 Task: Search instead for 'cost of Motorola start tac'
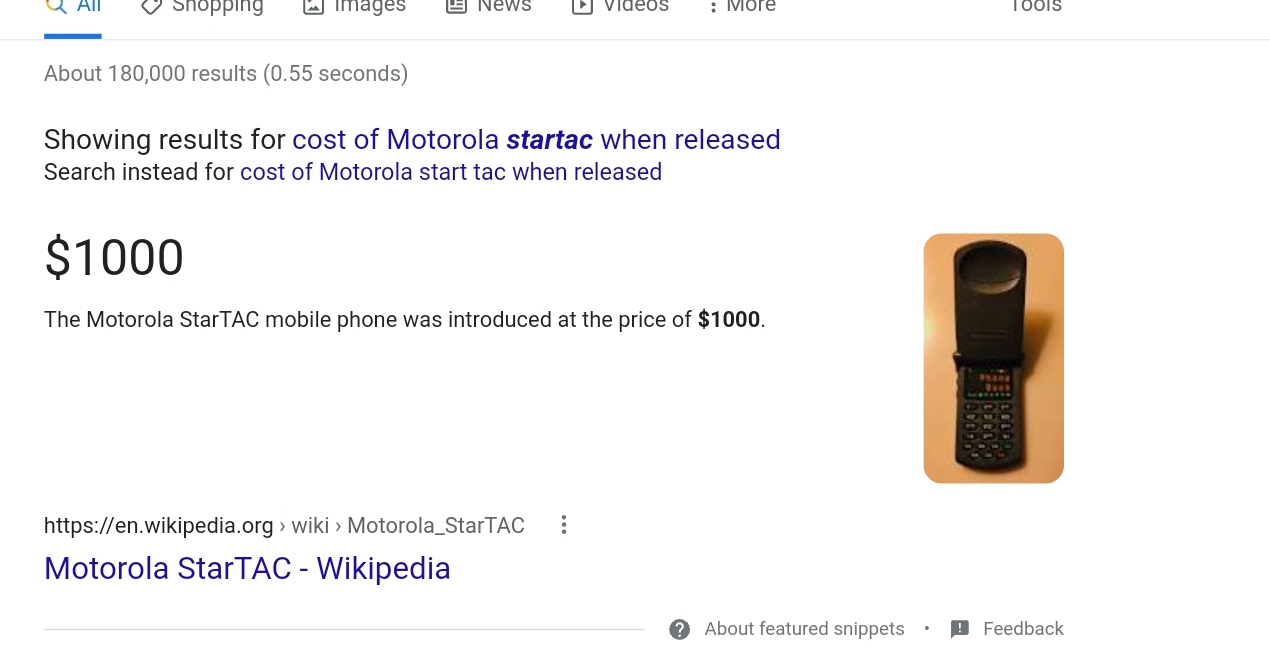[451, 172]
